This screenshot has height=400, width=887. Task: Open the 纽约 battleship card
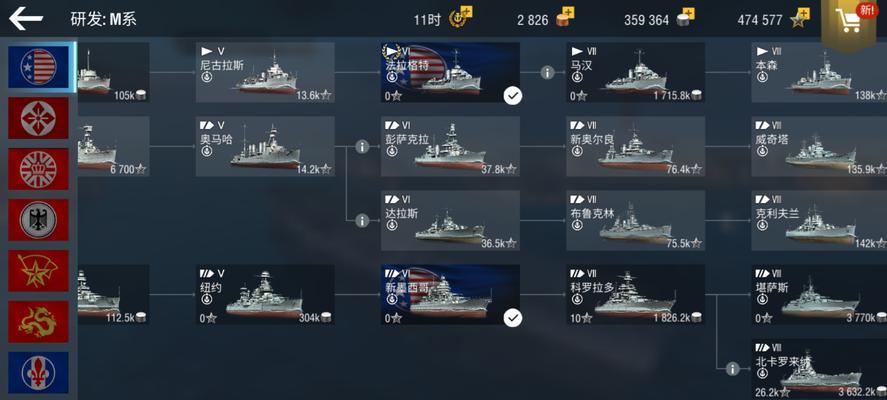(265, 295)
